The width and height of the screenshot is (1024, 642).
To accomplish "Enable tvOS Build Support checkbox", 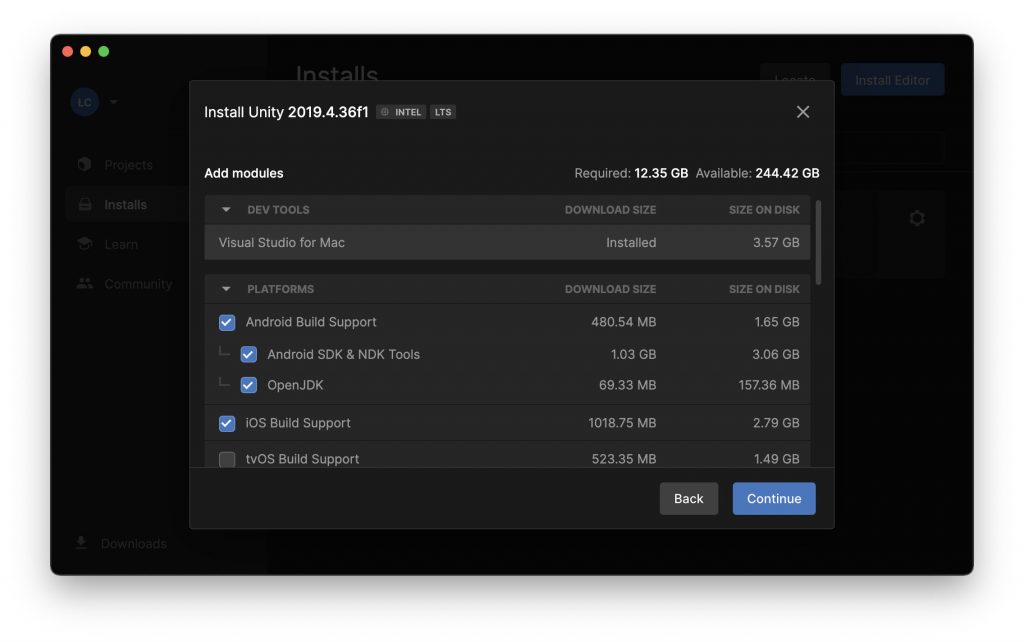I will 227,459.
